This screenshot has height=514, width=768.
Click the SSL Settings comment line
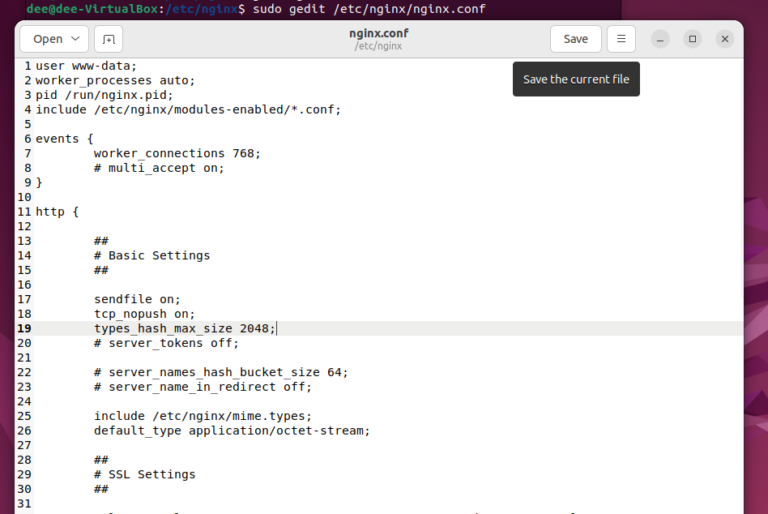coord(144,474)
